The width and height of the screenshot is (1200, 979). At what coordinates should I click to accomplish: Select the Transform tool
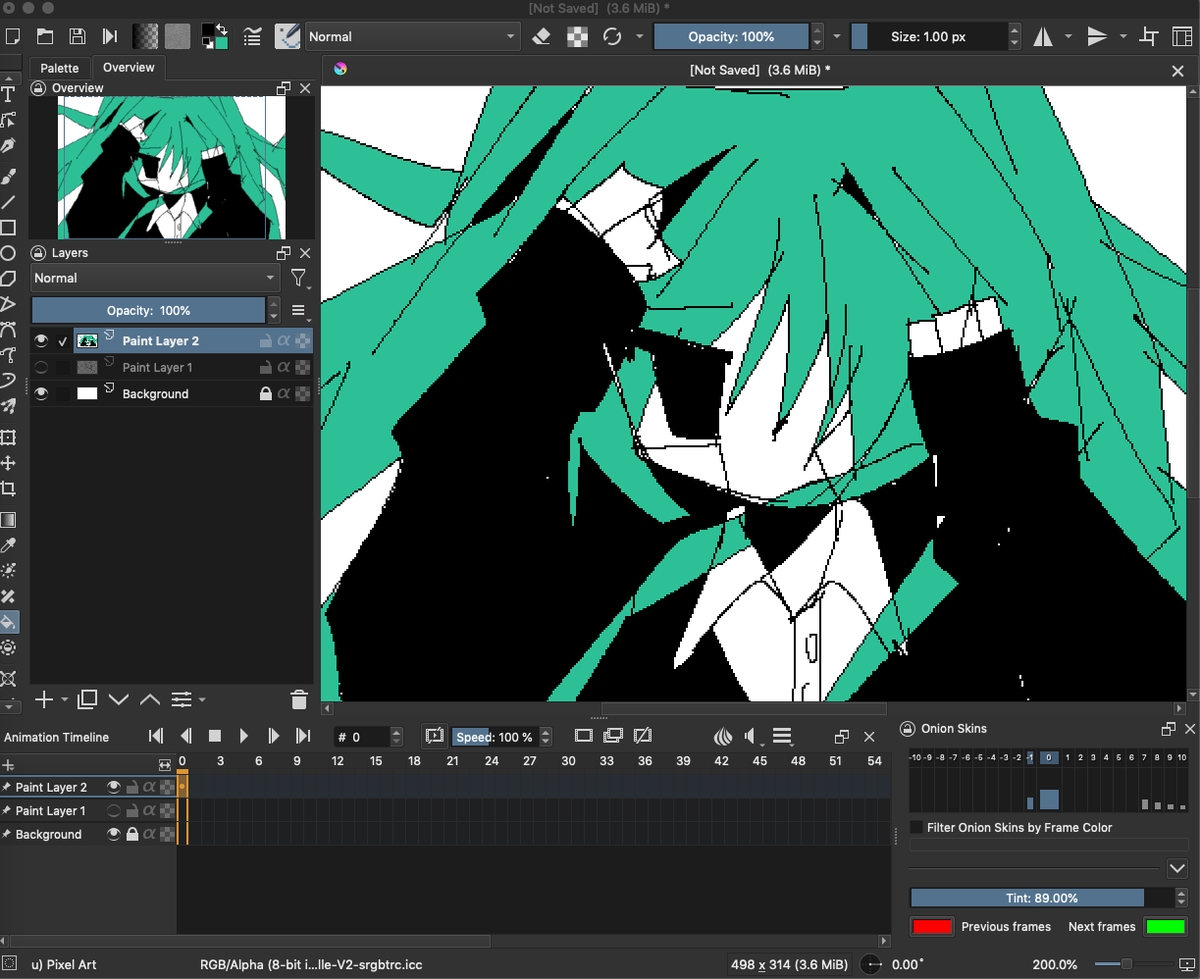tap(8, 437)
